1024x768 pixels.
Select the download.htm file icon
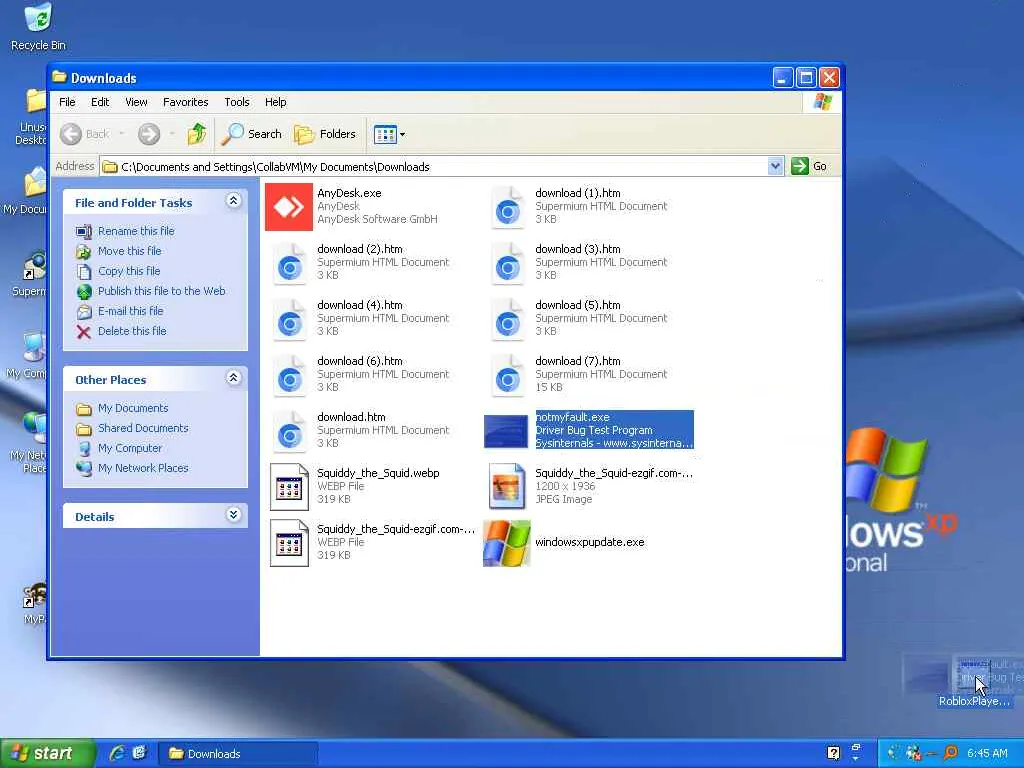click(x=289, y=433)
